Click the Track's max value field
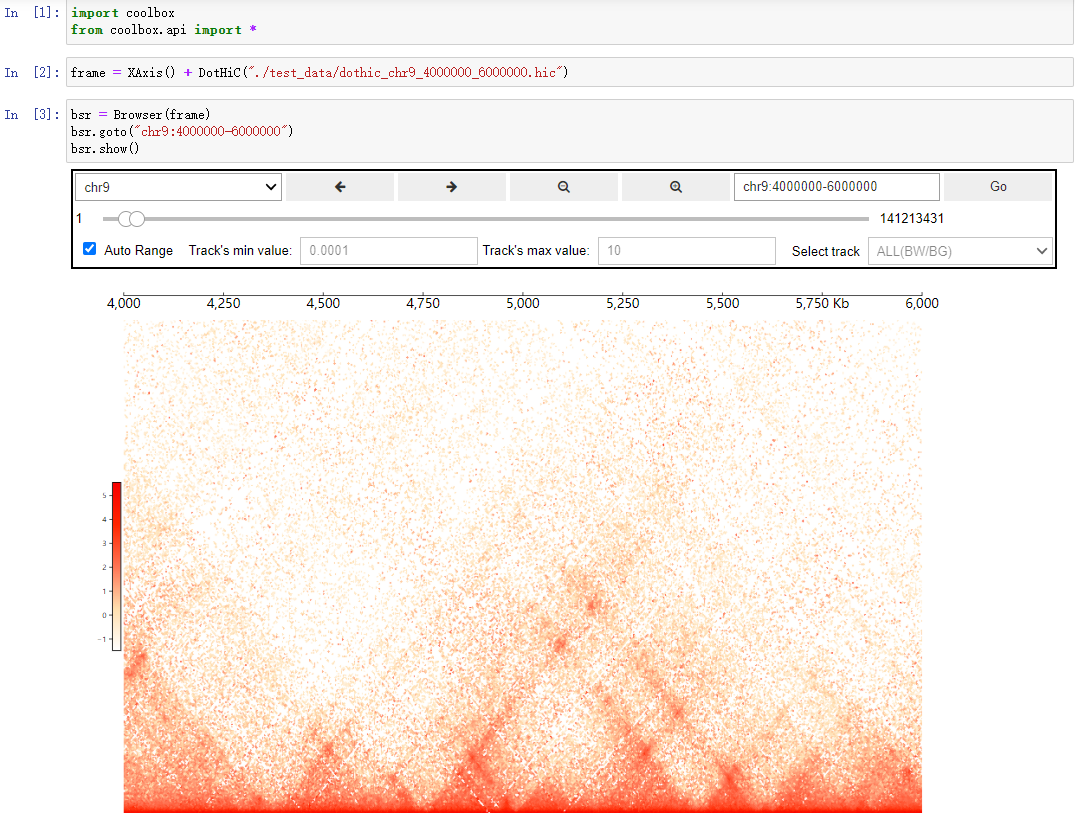The width and height of the screenshot is (1075, 820). tap(686, 251)
